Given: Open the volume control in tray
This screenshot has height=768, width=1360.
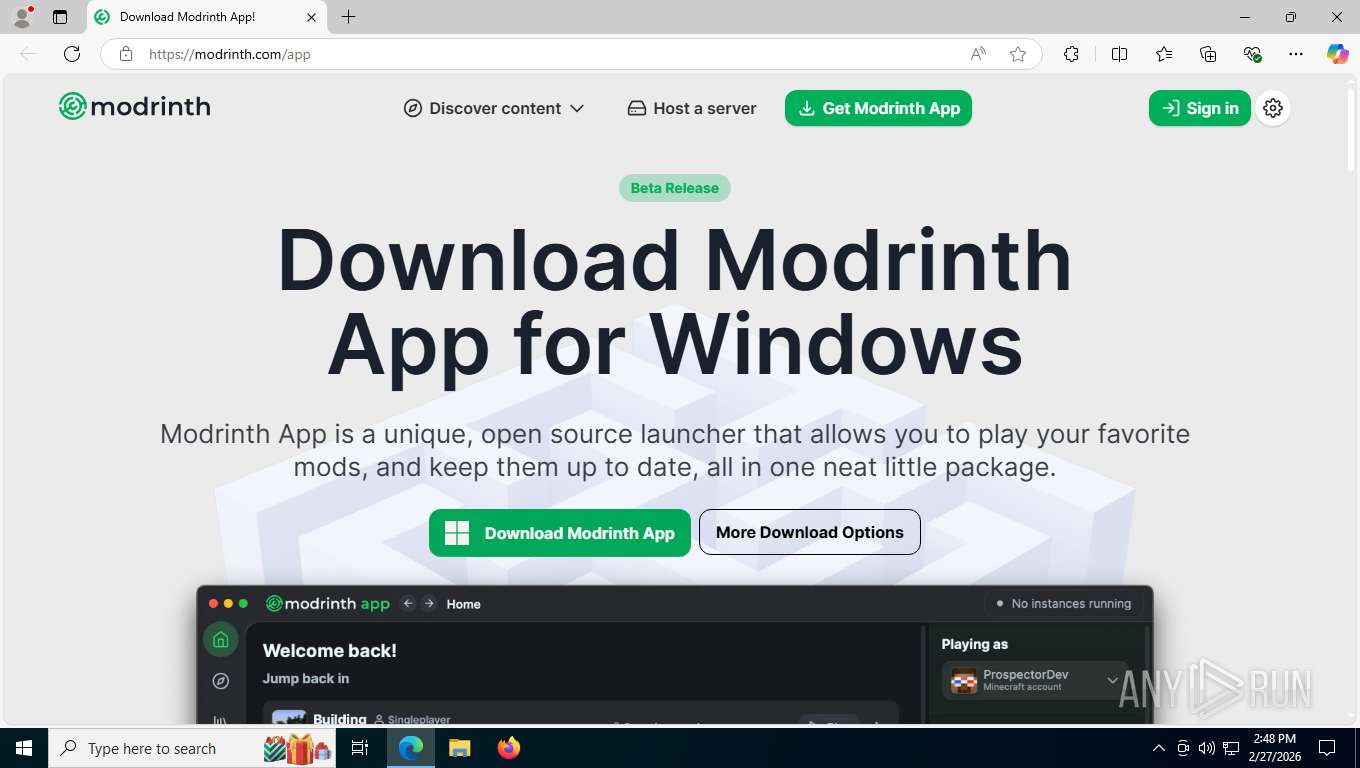Looking at the screenshot, I should click(x=1207, y=748).
